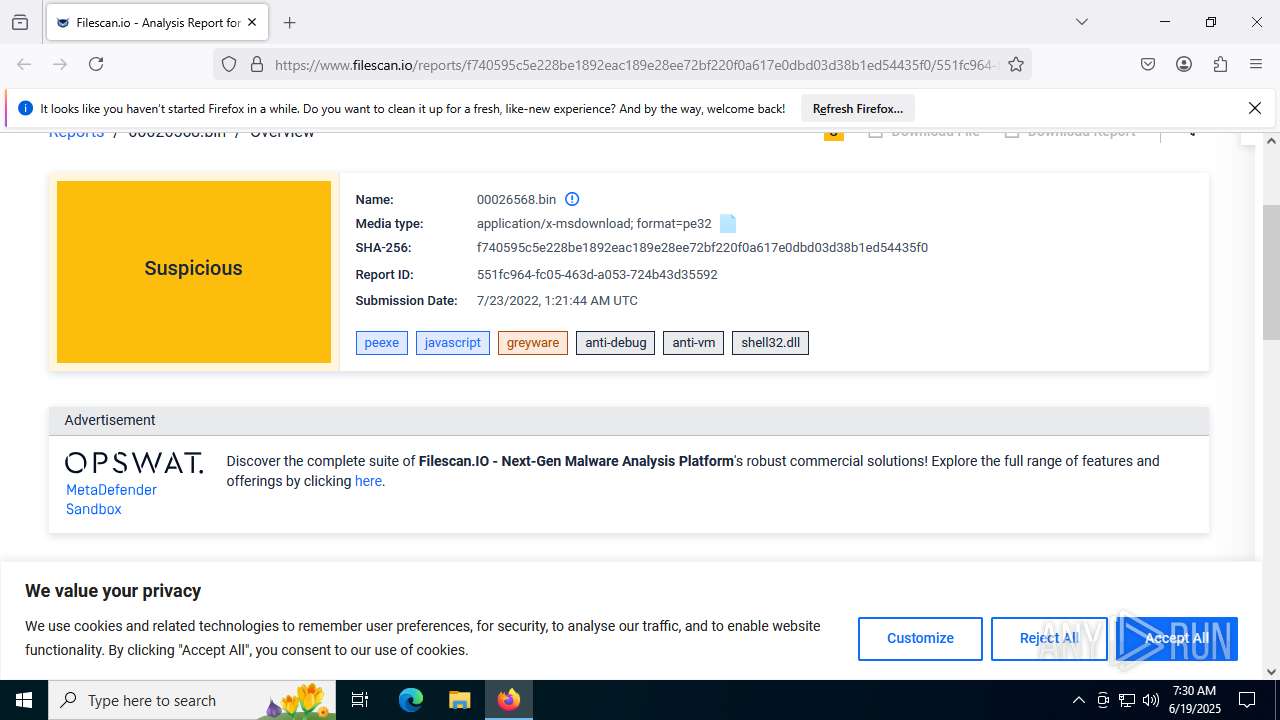Image resolution: width=1280 pixels, height=720 pixels.
Task: Open the Windows Start menu
Action: 24,700
